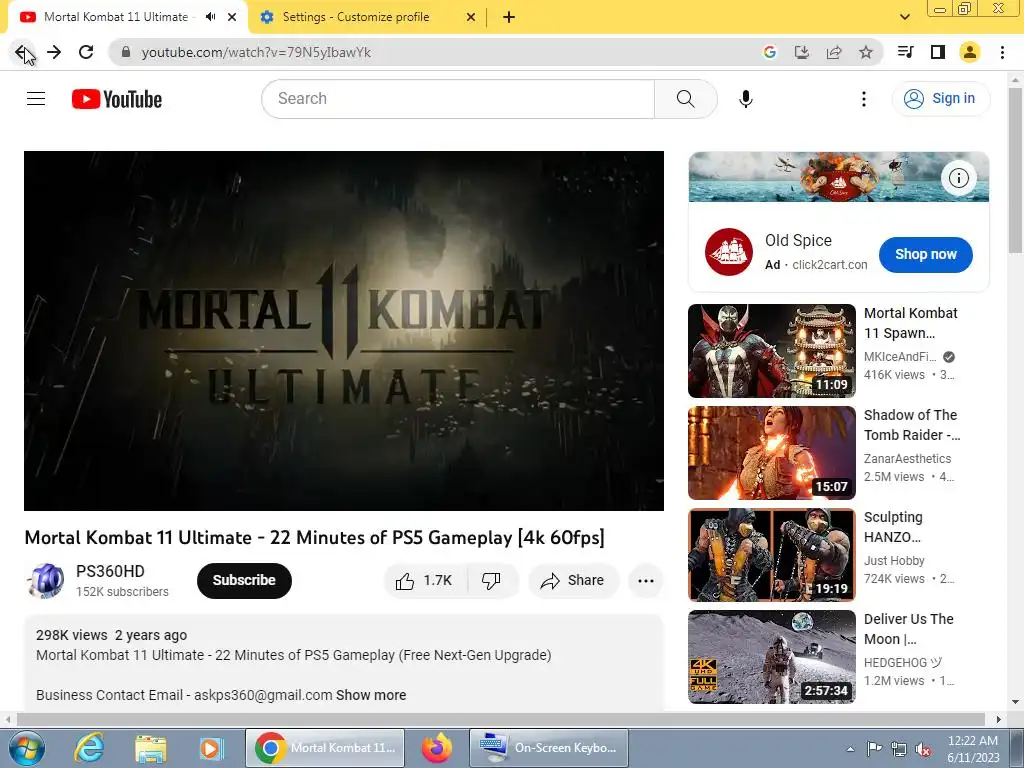Click the Old Spice ship logo
This screenshot has height=768, width=1024.
[x=729, y=252]
